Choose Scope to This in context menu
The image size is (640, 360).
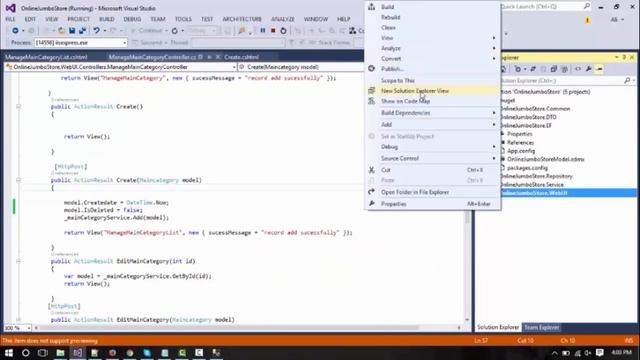pos(434,80)
